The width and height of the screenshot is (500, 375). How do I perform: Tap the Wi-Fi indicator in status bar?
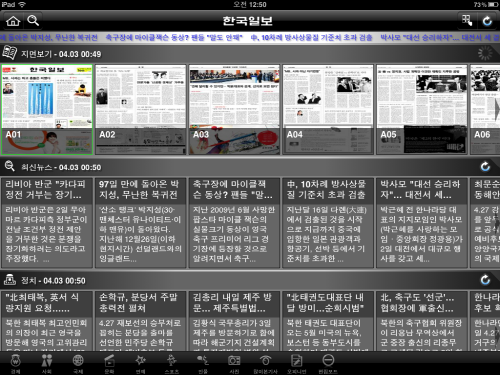22,4
